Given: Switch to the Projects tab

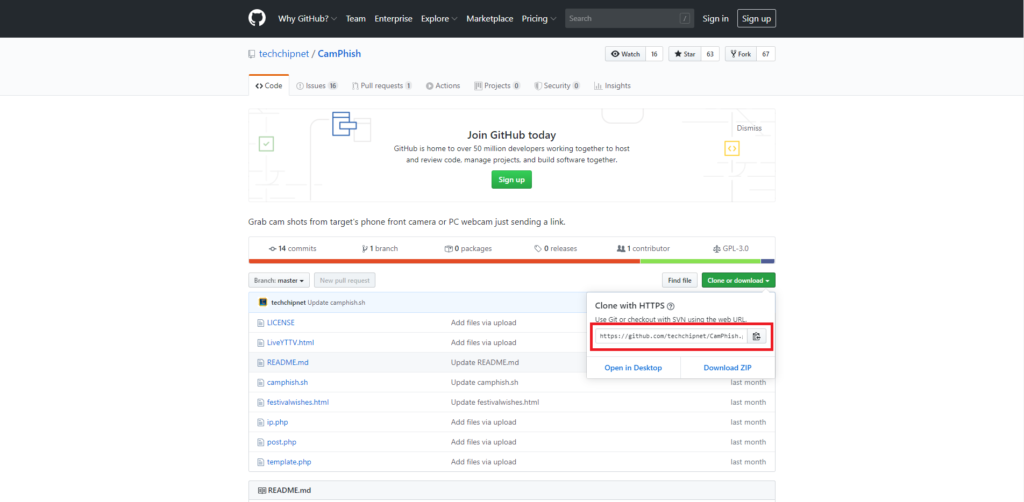Looking at the screenshot, I should (497, 86).
